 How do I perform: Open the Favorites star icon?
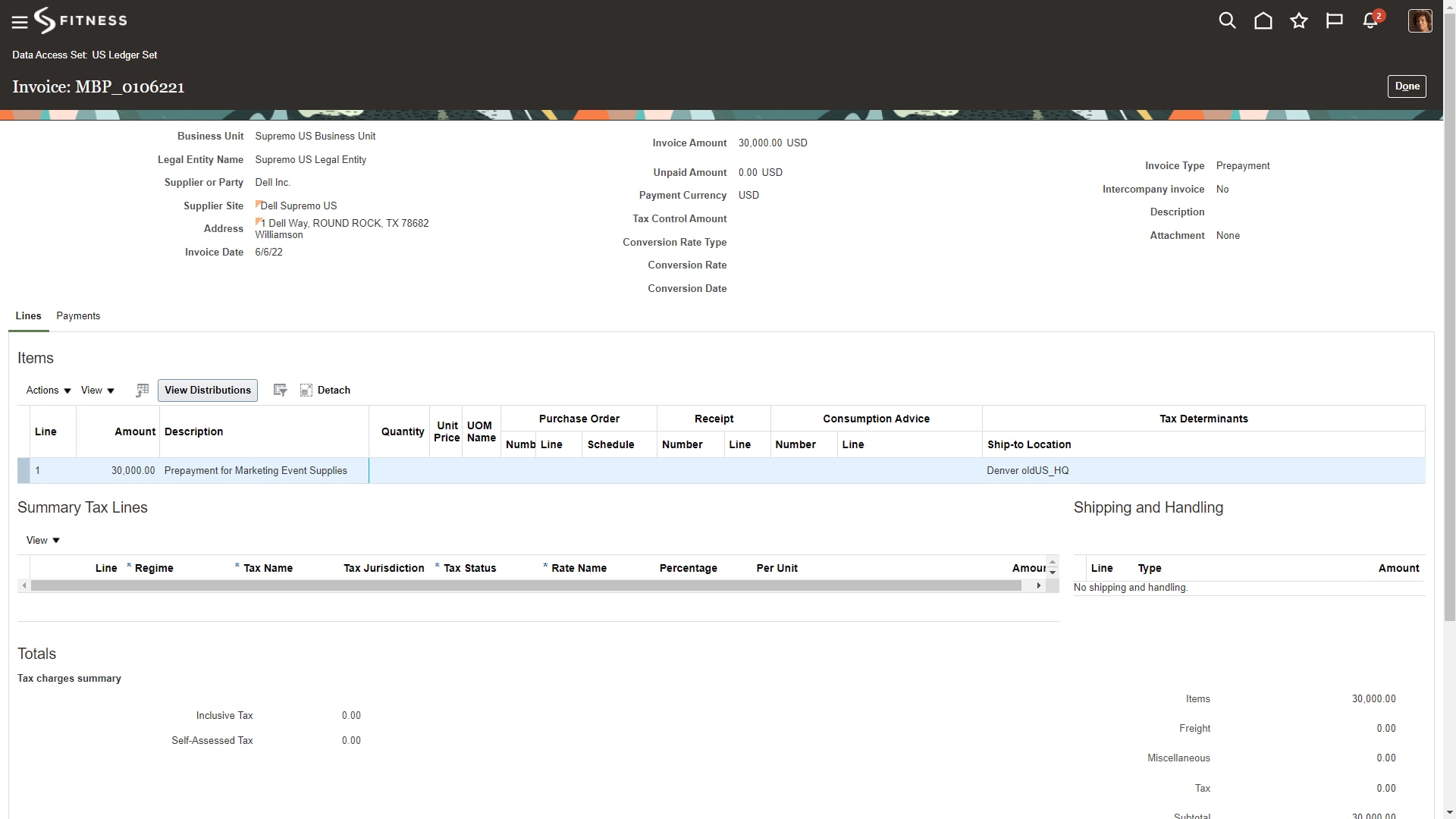click(1298, 20)
